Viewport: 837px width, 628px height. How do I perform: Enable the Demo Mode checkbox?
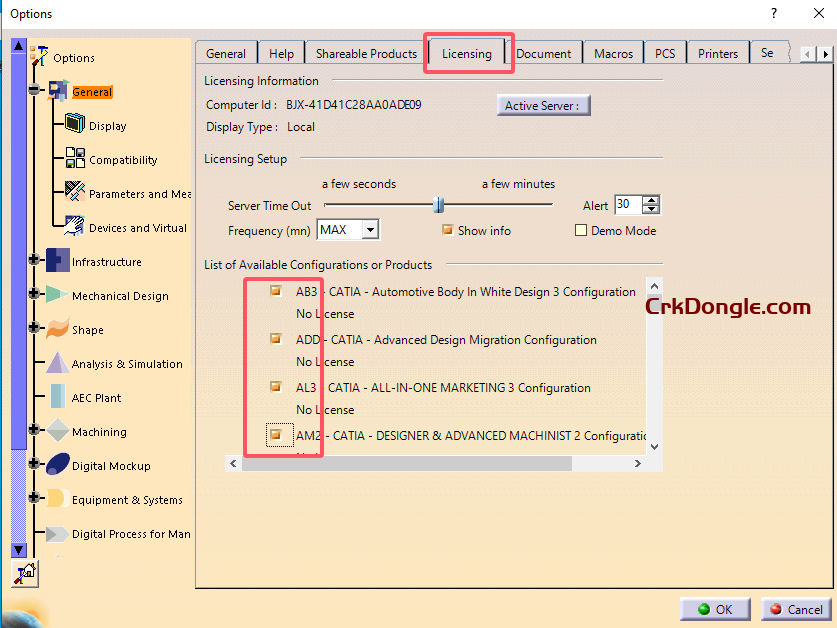581,230
